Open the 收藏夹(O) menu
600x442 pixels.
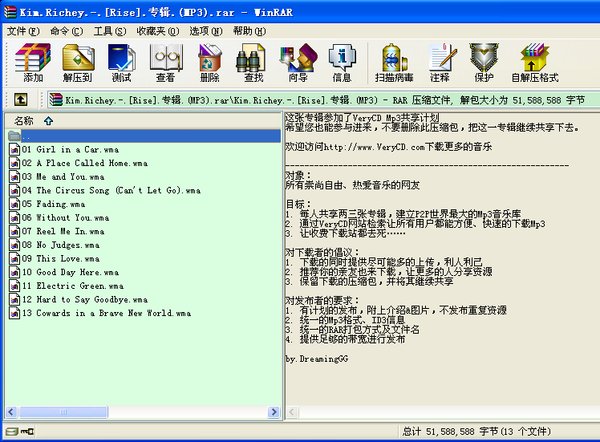tap(158, 31)
